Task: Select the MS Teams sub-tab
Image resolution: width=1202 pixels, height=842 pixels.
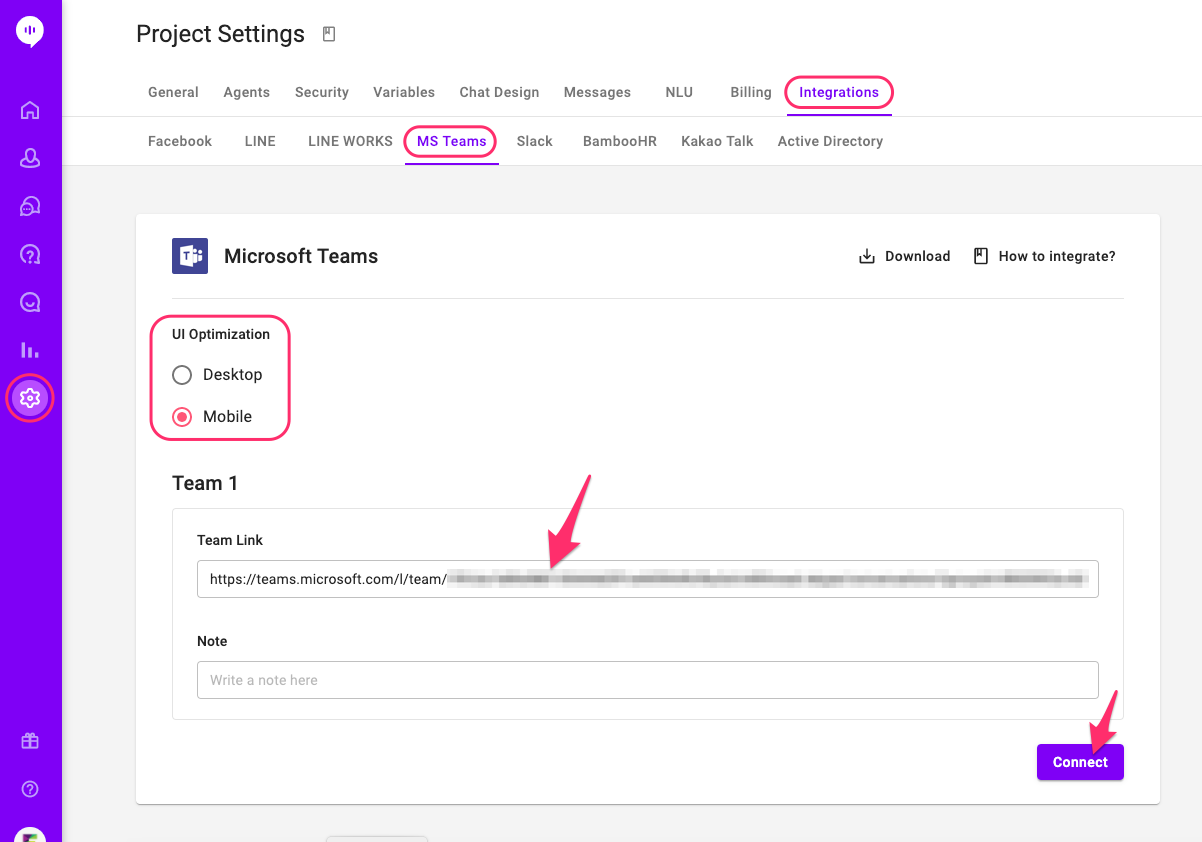Action: coord(452,141)
